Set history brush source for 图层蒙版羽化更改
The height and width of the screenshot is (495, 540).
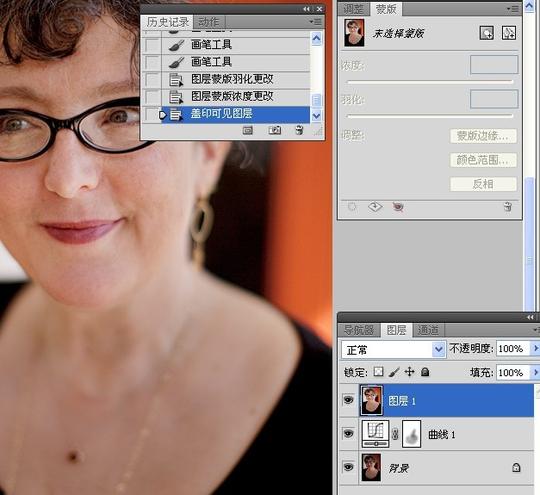(152, 80)
